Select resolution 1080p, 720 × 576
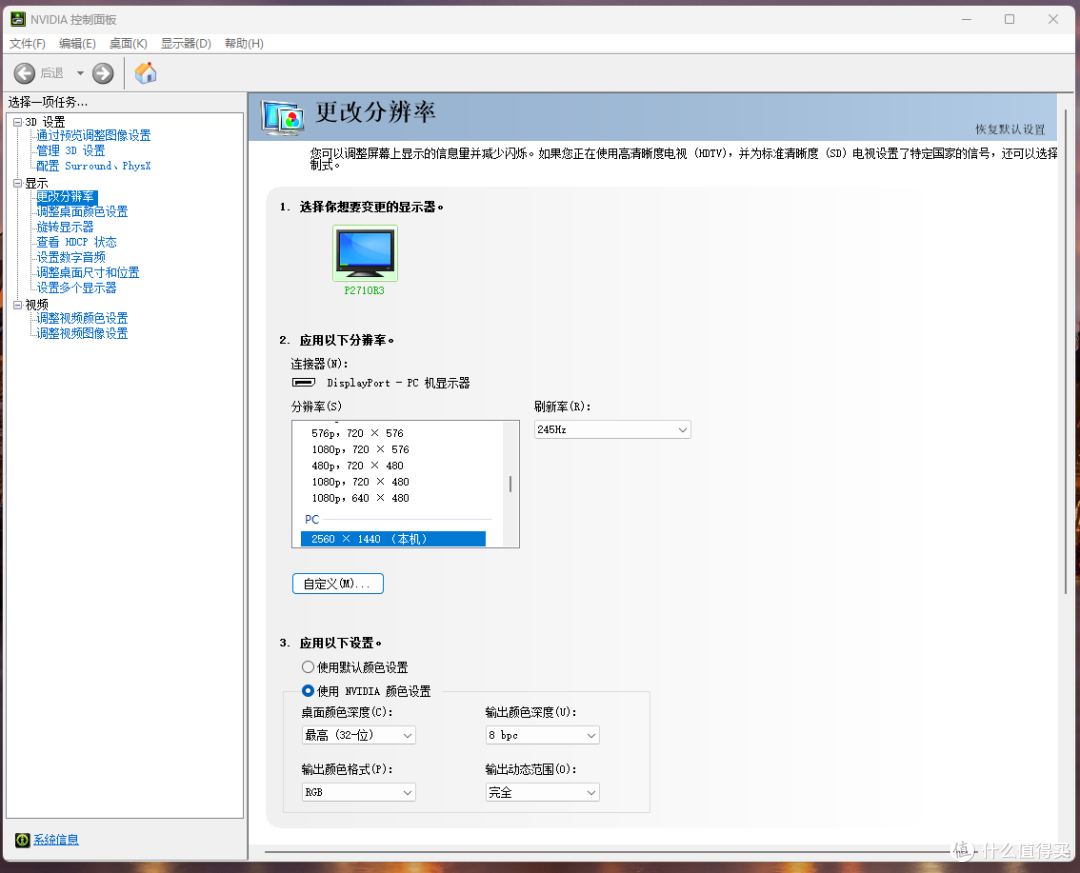Image resolution: width=1080 pixels, height=873 pixels. click(360, 449)
